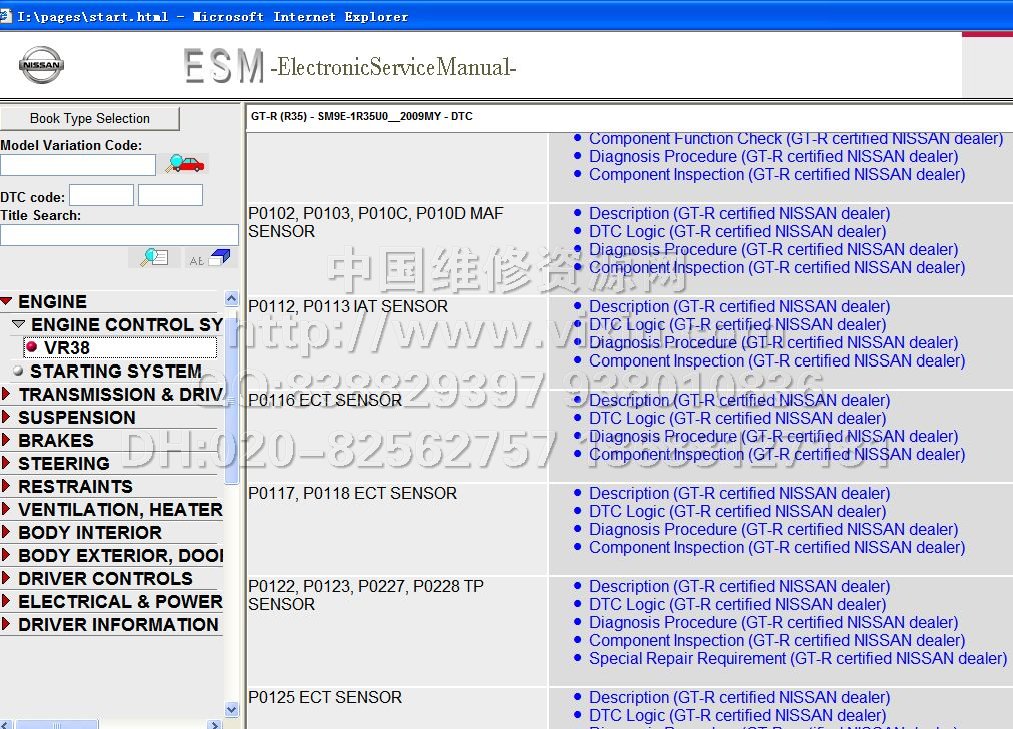This screenshot has width=1013, height=729.
Task: Focus the Title Search text field
Action: tap(120, 235)
